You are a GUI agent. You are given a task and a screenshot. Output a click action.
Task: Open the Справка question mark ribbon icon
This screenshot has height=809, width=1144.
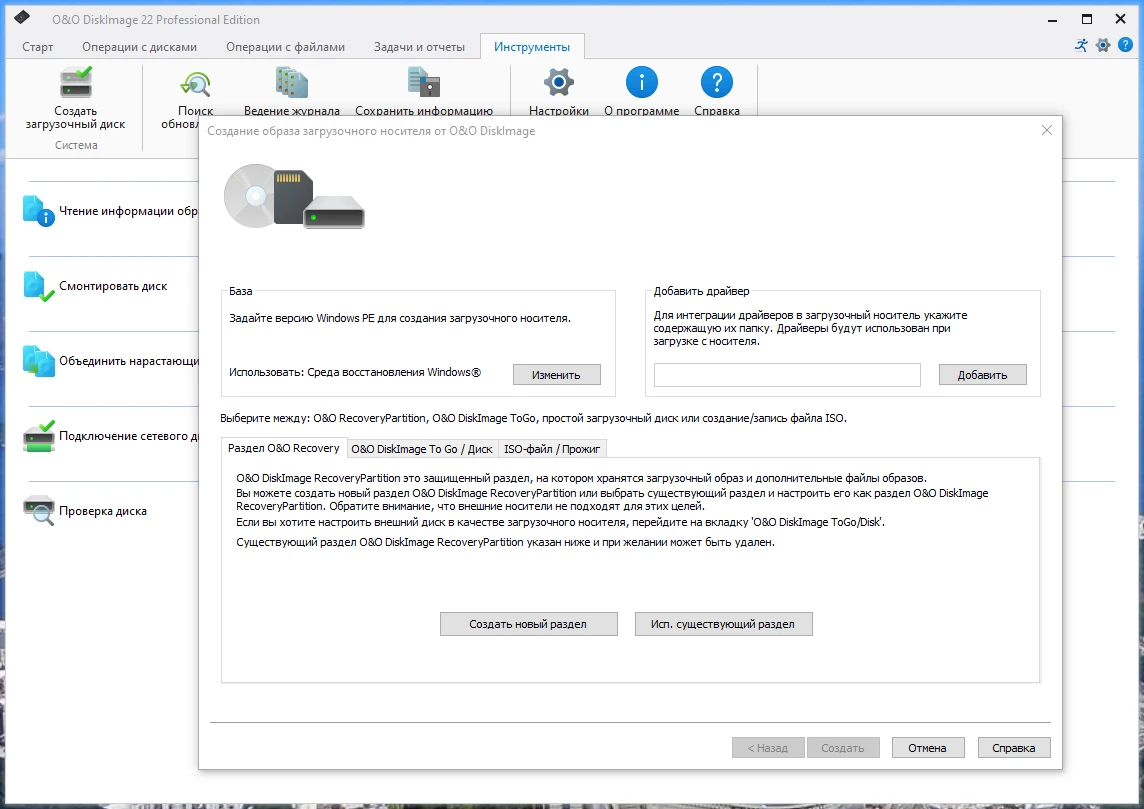pyautogui.click(x=716, y=83)
